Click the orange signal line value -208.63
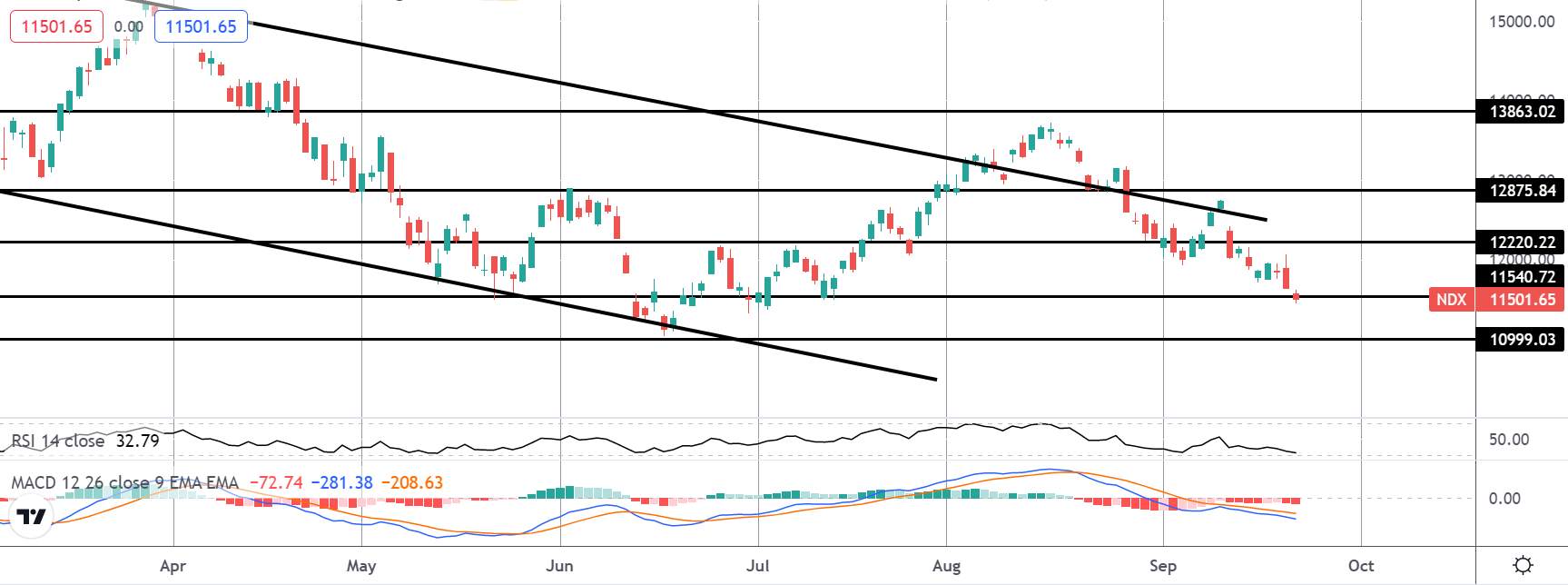Image resolution: width=1568 pixels, height=585 pixels. (x=411, y=482)
